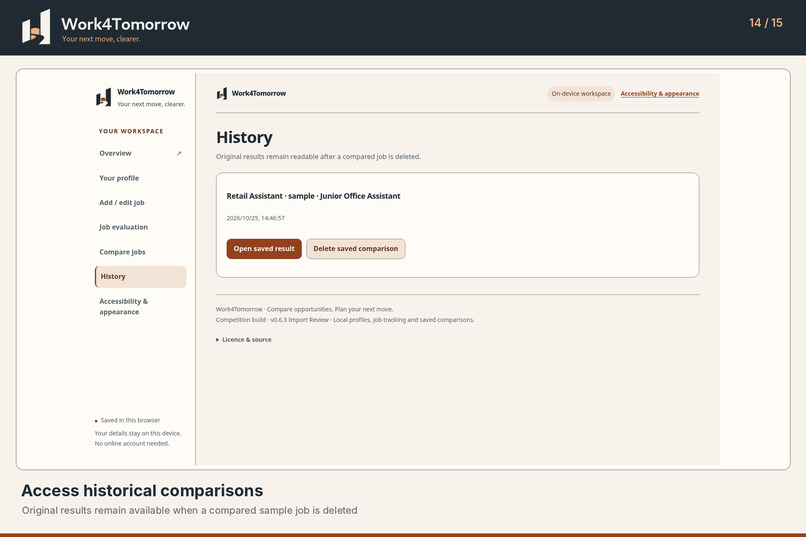Viewport: 806px width, 537px height.
Task: Open the Add / edit job page
Action: 140,202
